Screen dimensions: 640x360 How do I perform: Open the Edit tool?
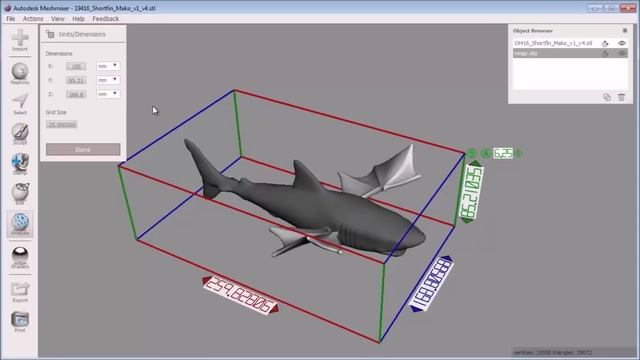click(20, 193)
